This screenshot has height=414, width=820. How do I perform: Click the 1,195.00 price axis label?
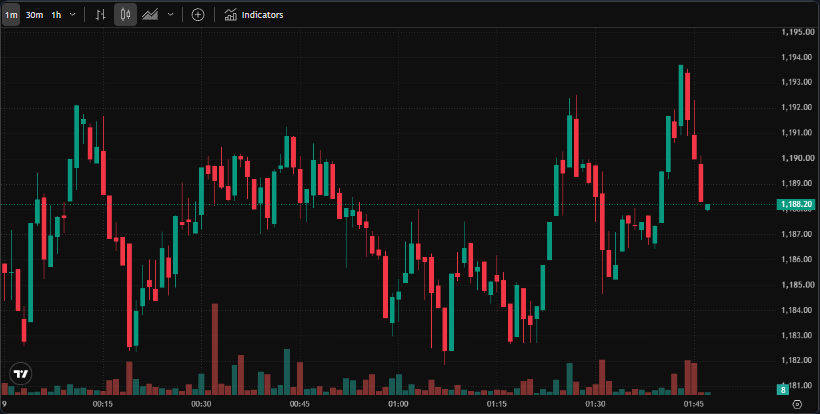tap(797, 32)
